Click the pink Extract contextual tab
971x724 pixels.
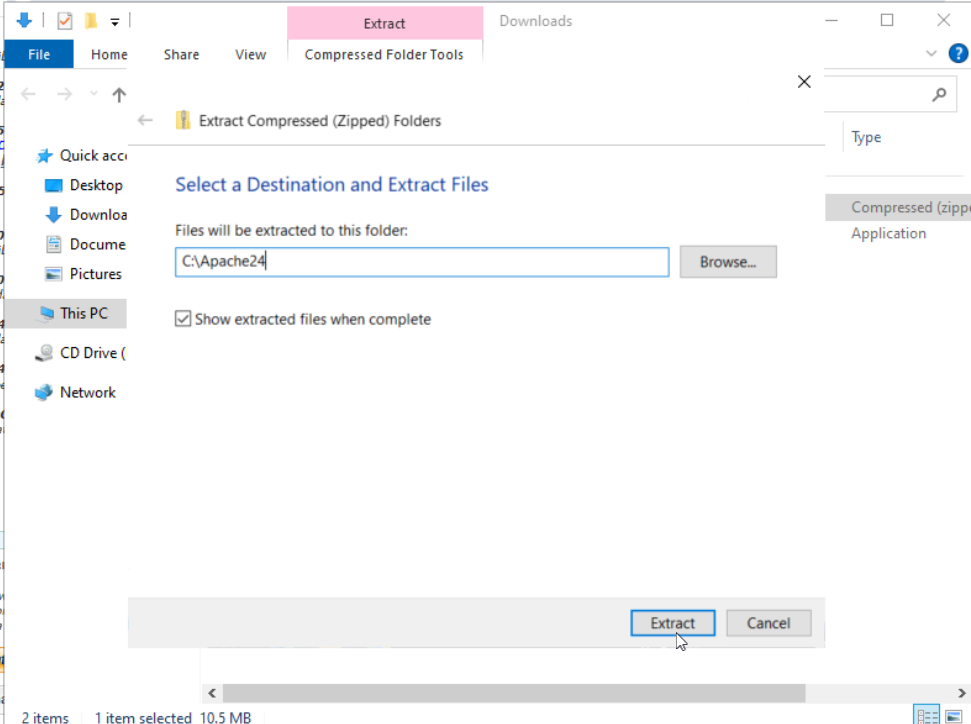tap(385, 24)
